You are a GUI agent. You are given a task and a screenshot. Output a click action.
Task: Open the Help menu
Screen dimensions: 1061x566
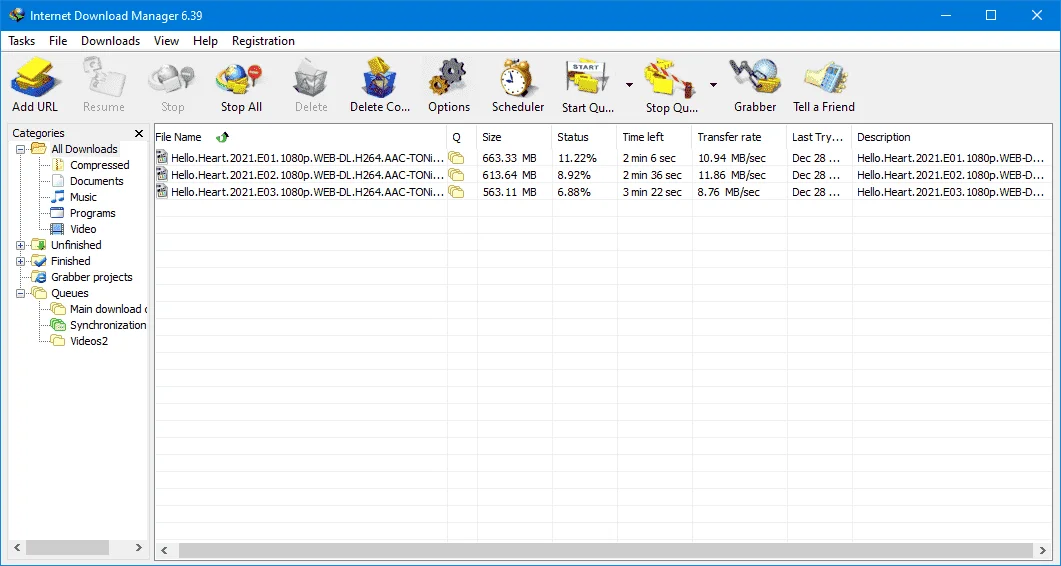click(205, 41)
